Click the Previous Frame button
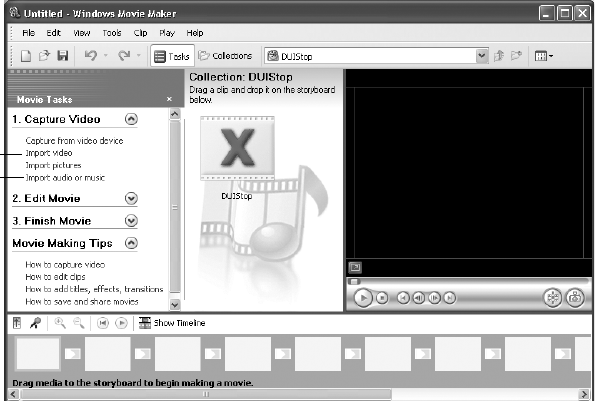 point(419,298)
